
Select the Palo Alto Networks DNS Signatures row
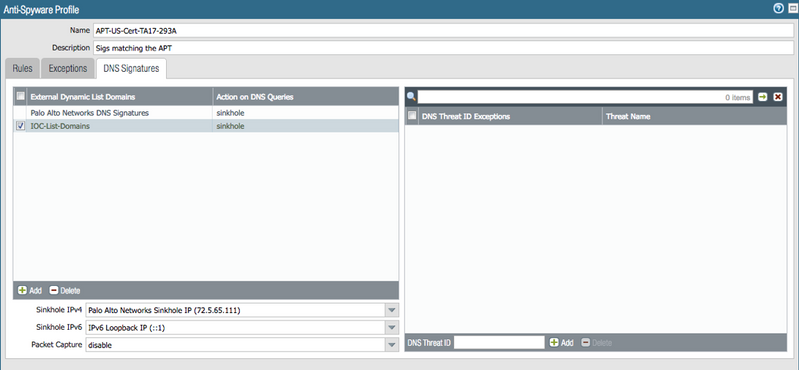pyautogui.click(x=206, y=113)
